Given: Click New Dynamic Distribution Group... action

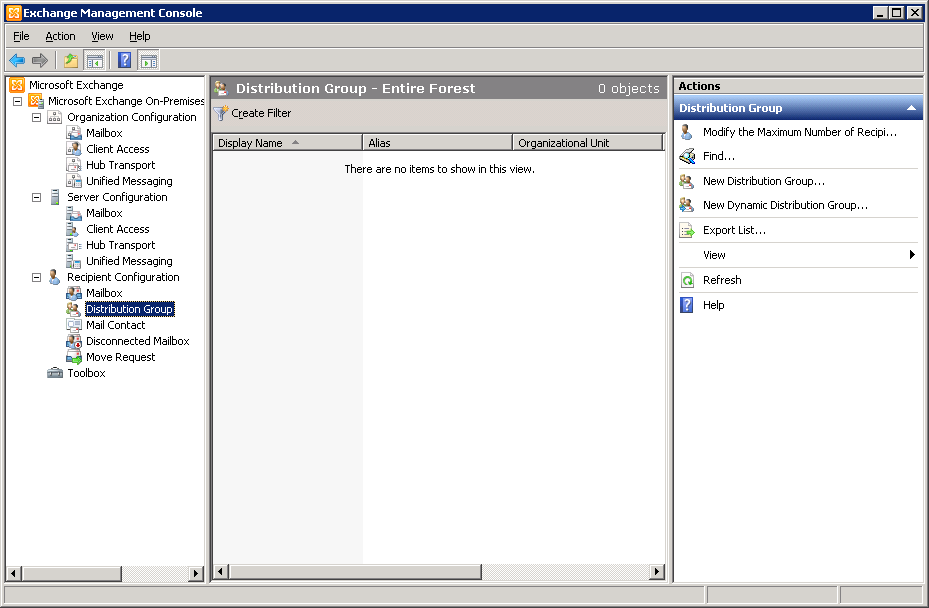Looking at the screenshot, I should pos(785,205).
